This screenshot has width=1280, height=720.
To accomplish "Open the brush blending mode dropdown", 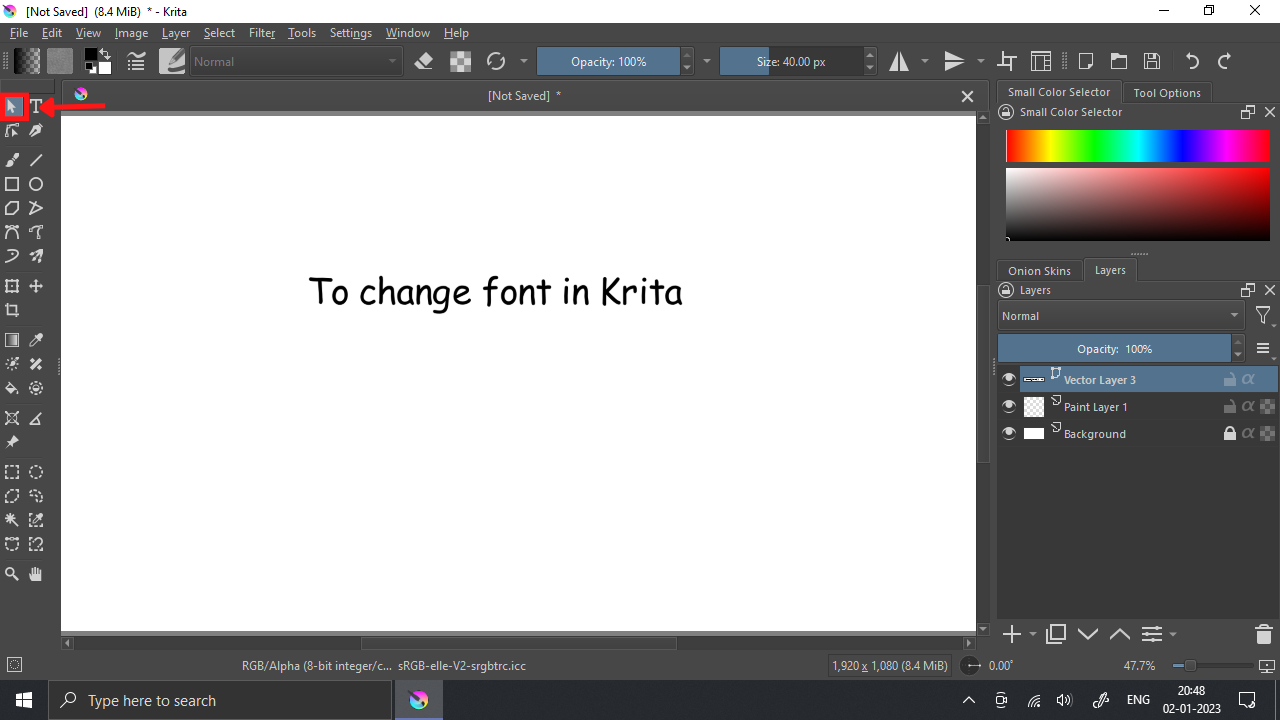I will tap(296, 61).
